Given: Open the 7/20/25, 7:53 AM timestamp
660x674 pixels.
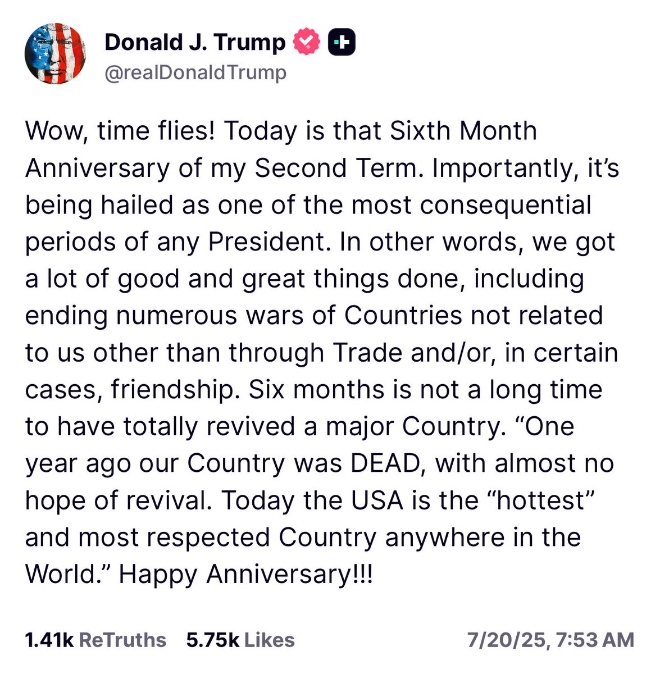Looking at the screenshot, I should [x=551, y=640].
